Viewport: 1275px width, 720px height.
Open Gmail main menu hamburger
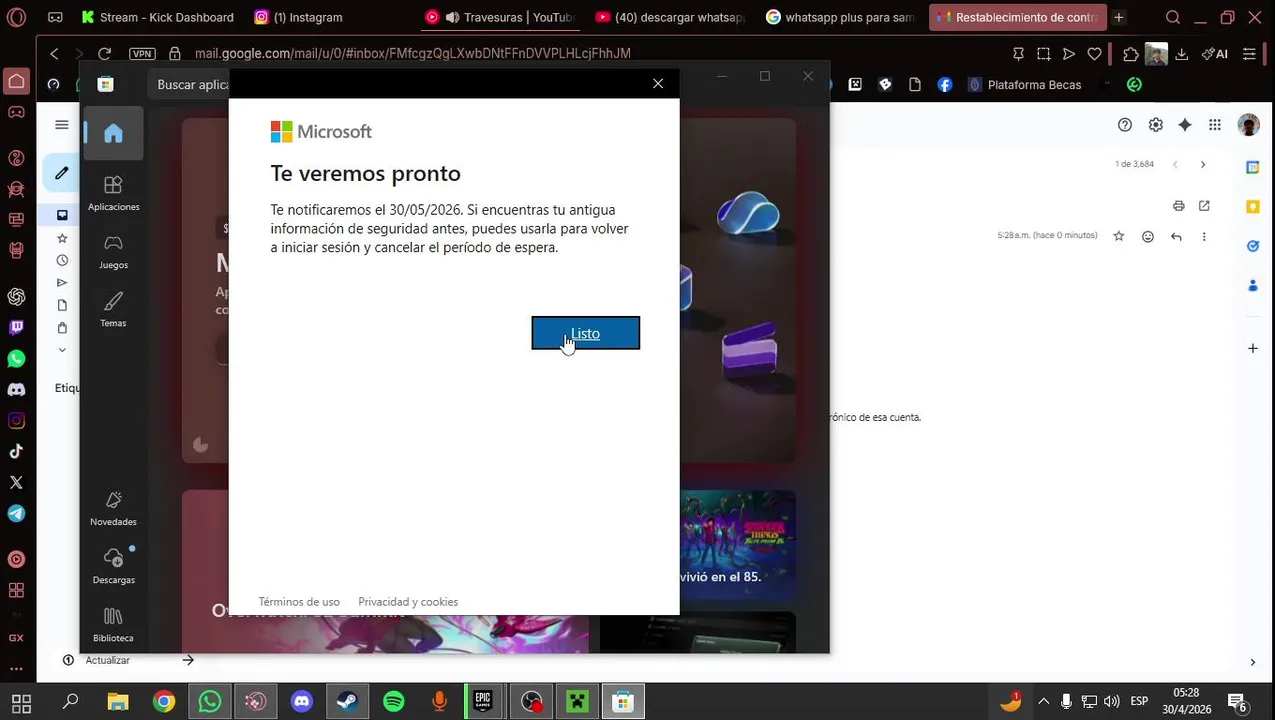tap(62, 125)
